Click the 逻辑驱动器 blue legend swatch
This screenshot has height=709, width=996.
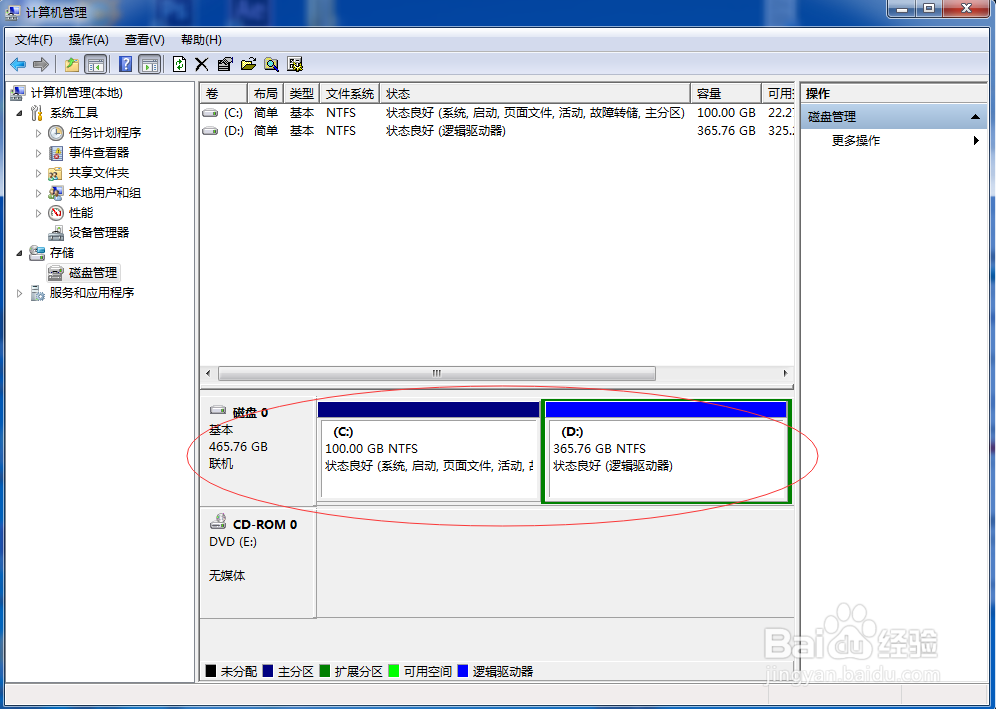point(462,671)
